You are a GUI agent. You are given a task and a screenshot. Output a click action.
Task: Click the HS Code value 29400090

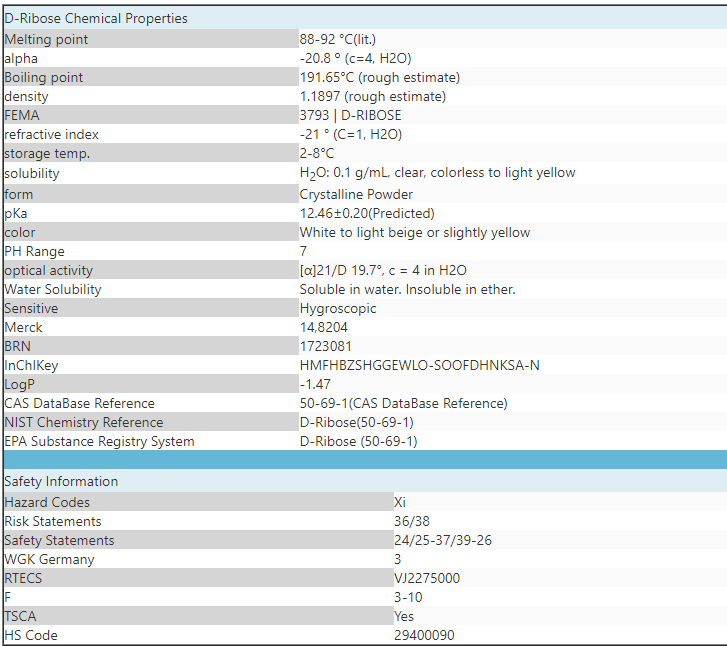424,635
